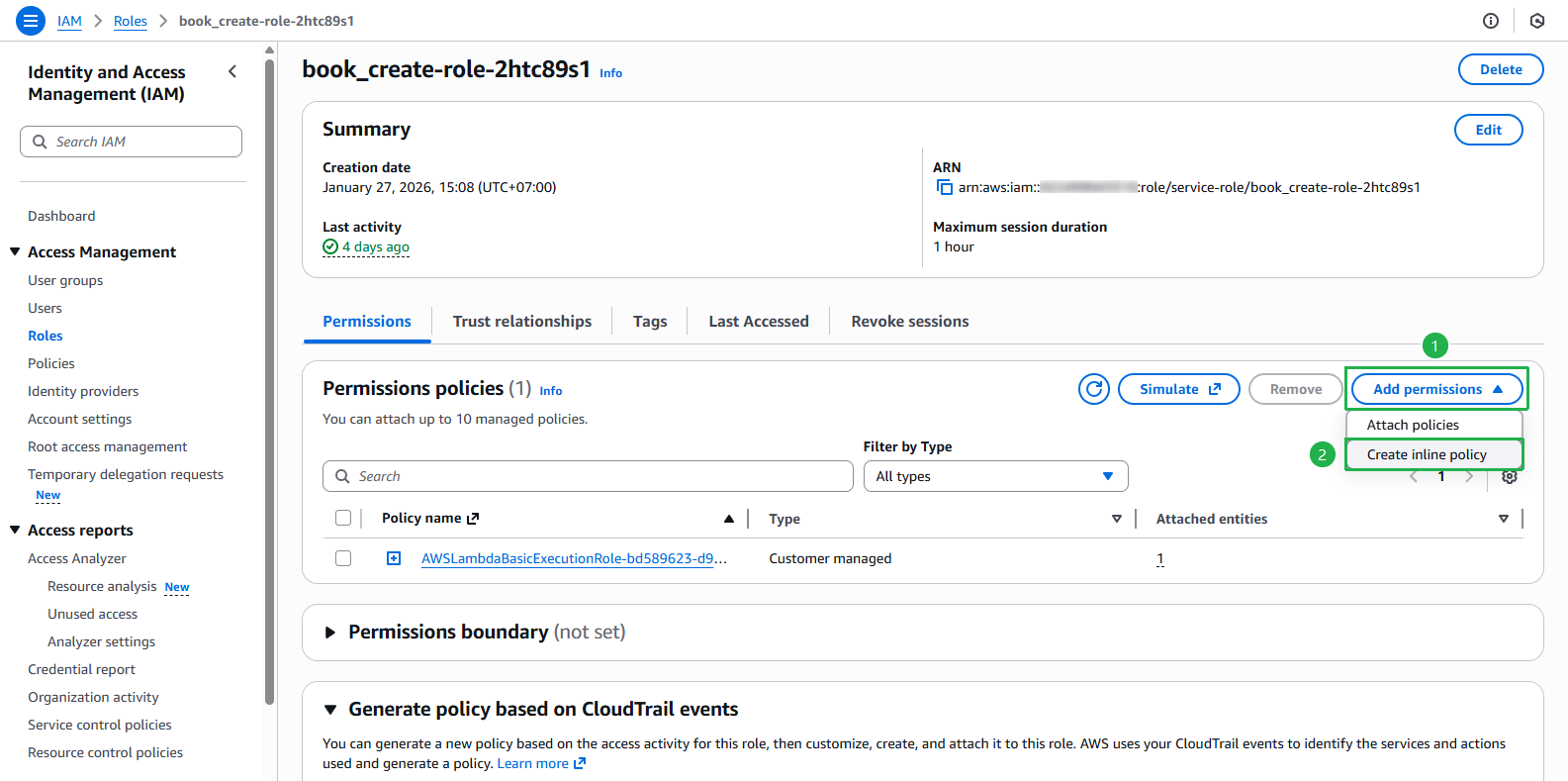
Task: Open Temporary delegation requests in the sidebar
Action: (126, 474)
